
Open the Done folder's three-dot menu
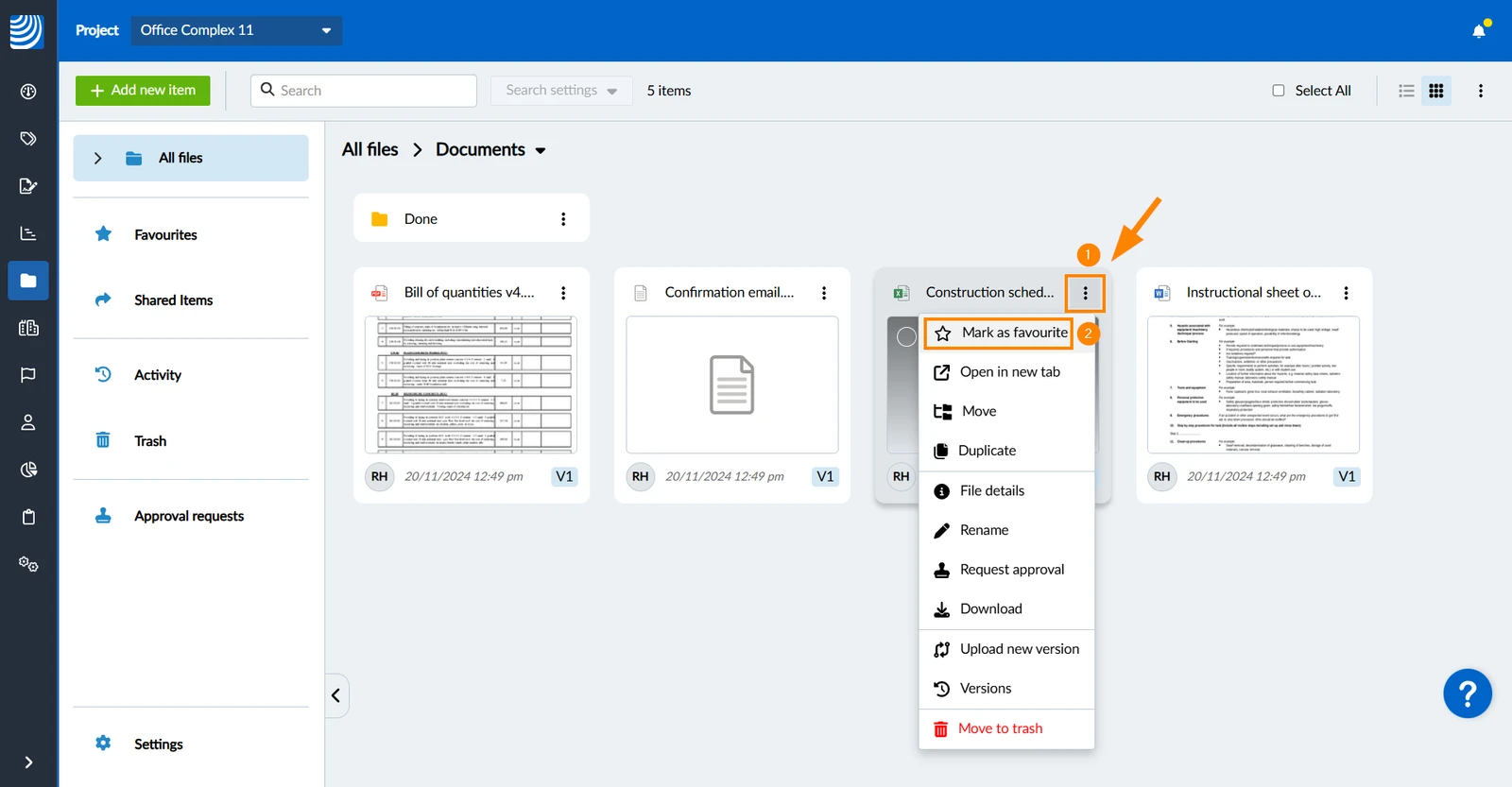[563, 219]
